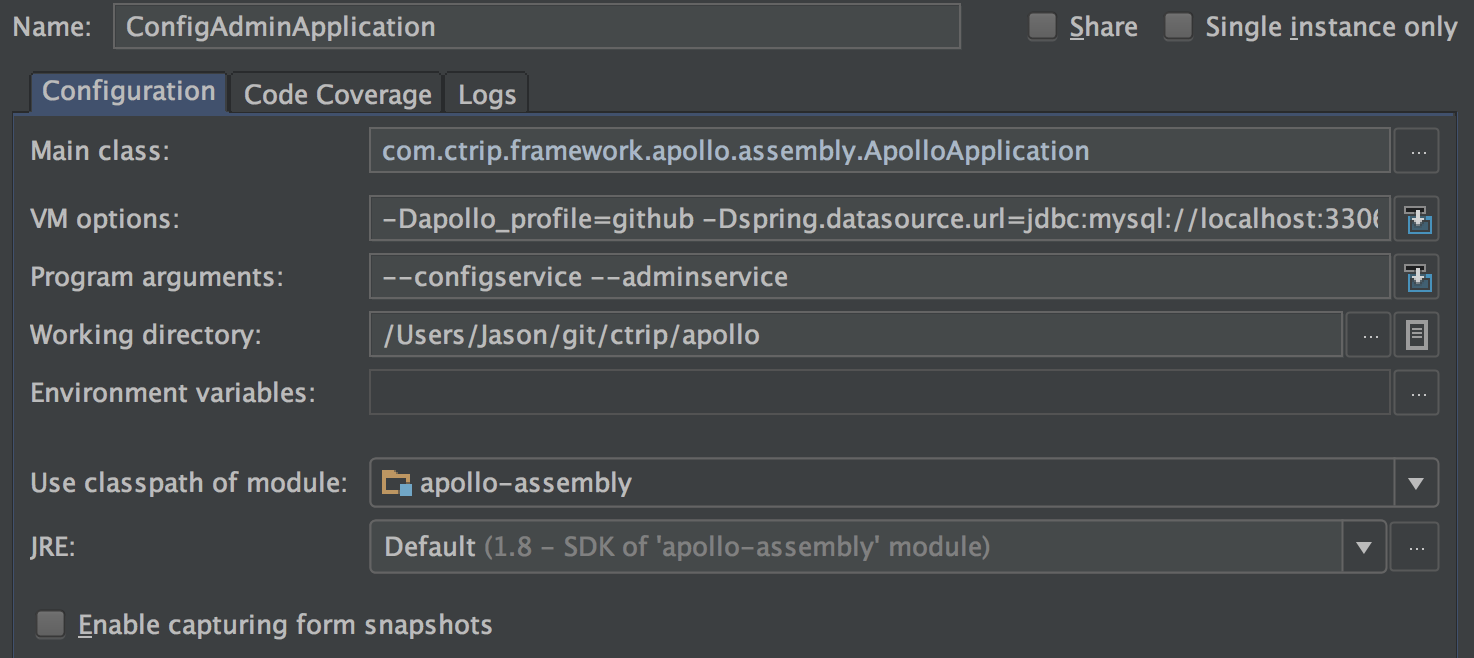Click the apollo-assembly module folder icon

tap(394, 482)
